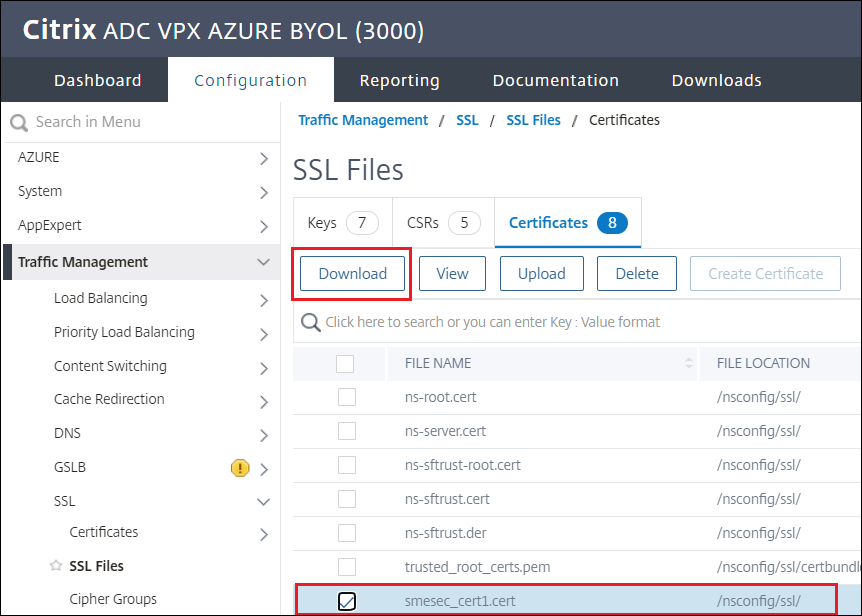
Task: Click the trusted_root_certs.pem file name
Action: tap(477, 567)
